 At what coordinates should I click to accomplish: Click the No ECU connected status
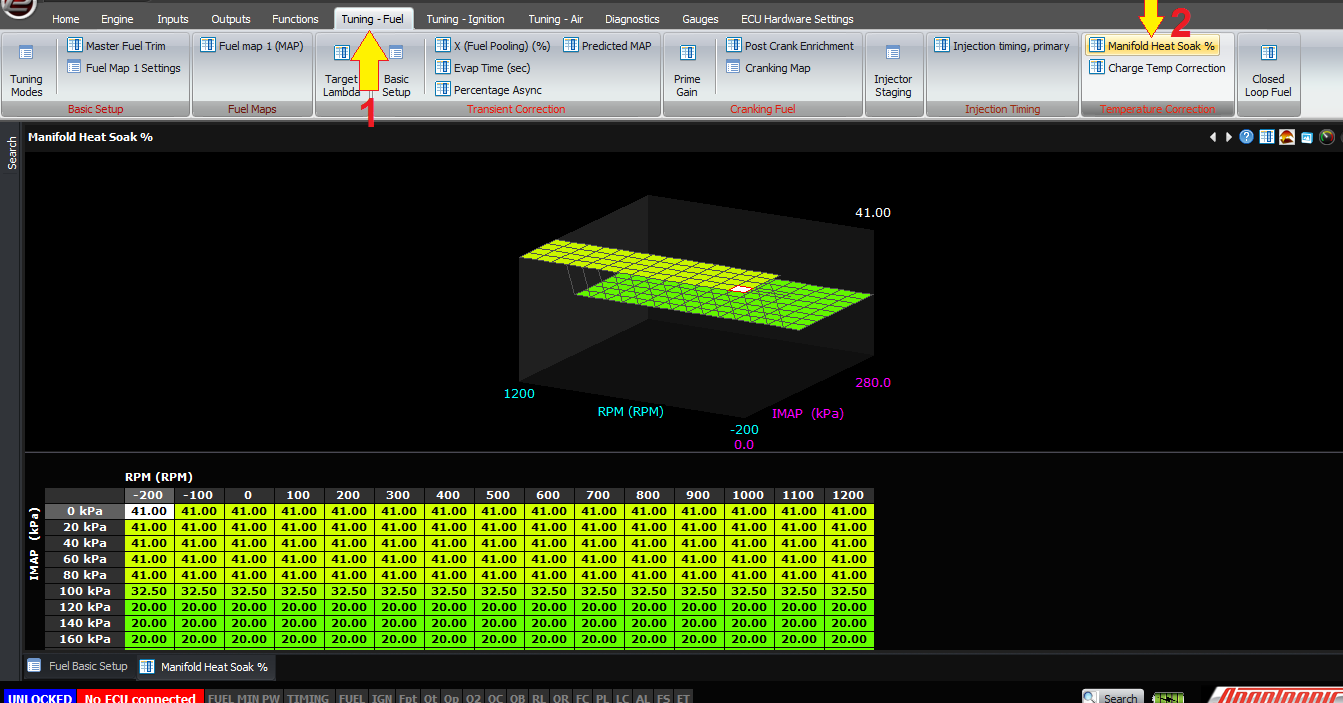click(x=140, y=698)
